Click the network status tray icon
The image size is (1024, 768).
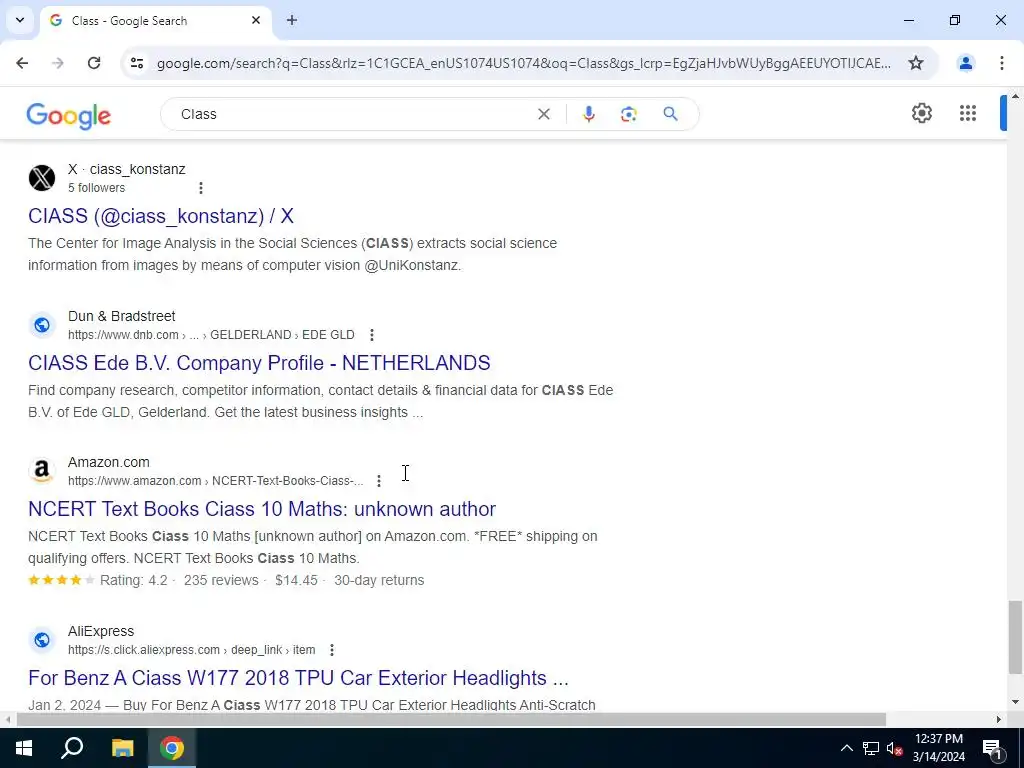(871, 748)
